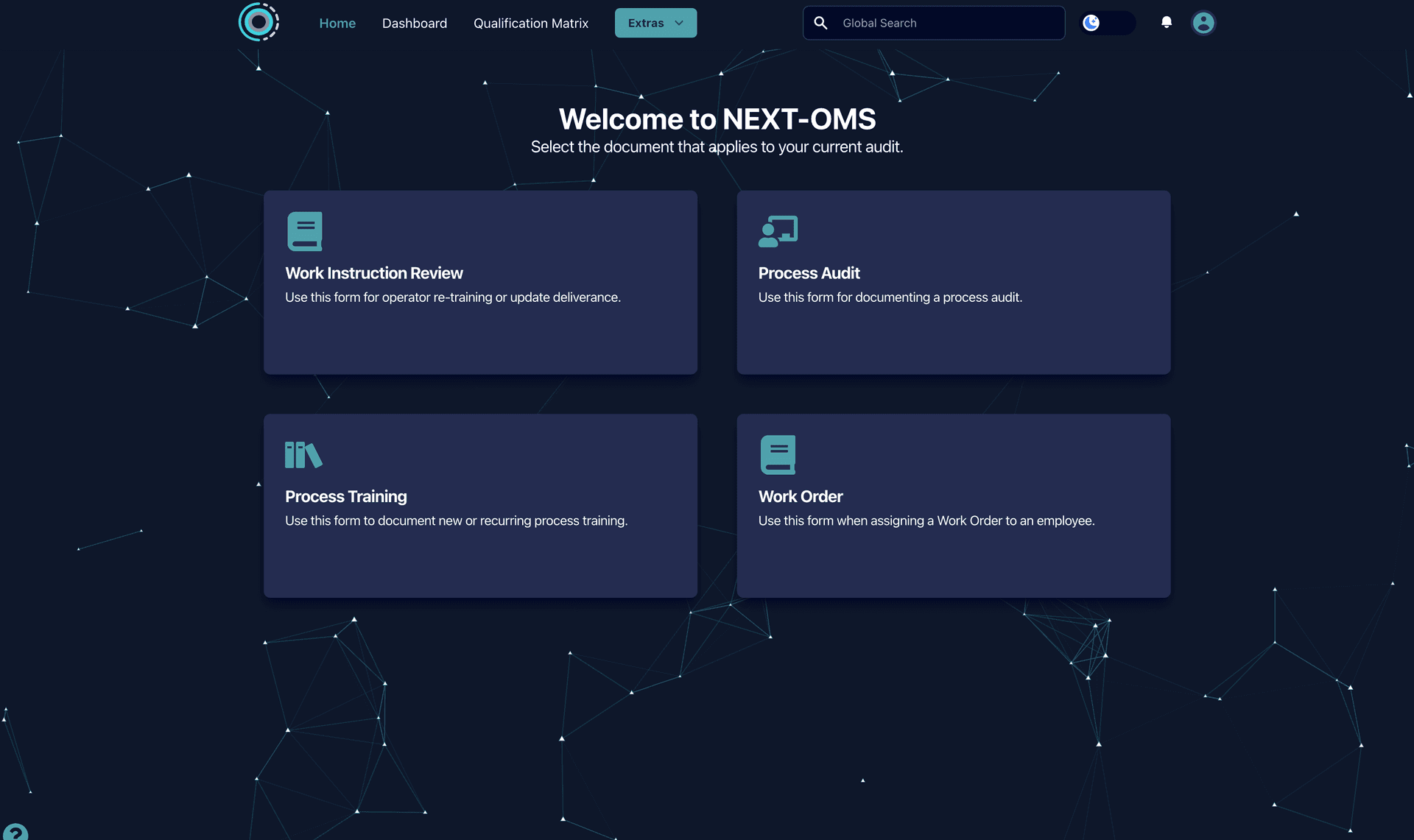The width and height of the screenshot is (1414, 840).
Task: Open the Work Instruction Review title
Action: pos(373,273)
